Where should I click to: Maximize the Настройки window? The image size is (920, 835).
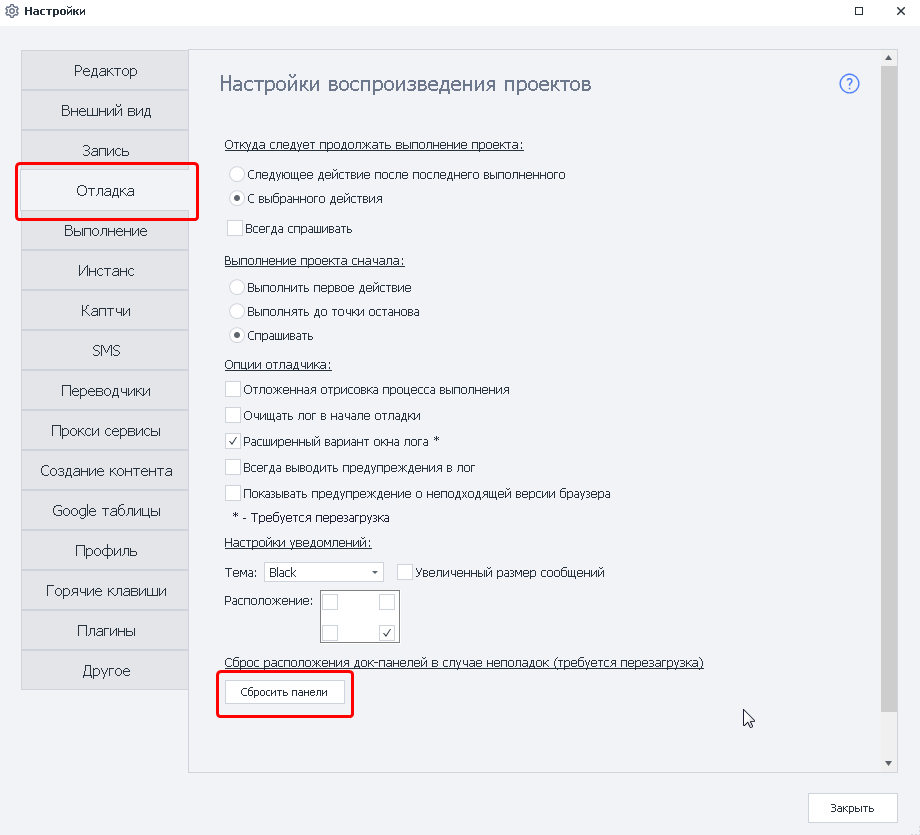858,11
